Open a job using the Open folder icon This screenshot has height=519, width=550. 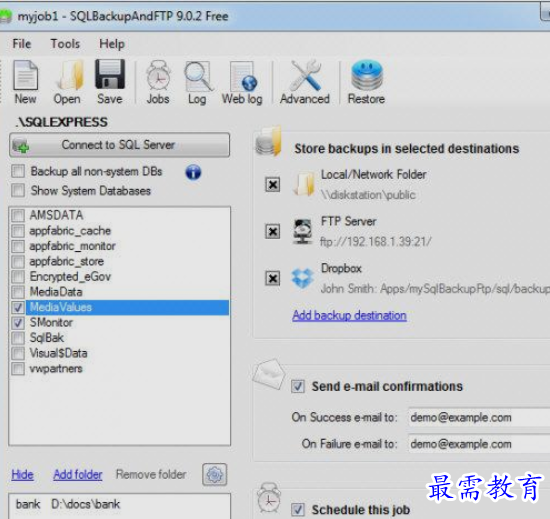point(67,82)
